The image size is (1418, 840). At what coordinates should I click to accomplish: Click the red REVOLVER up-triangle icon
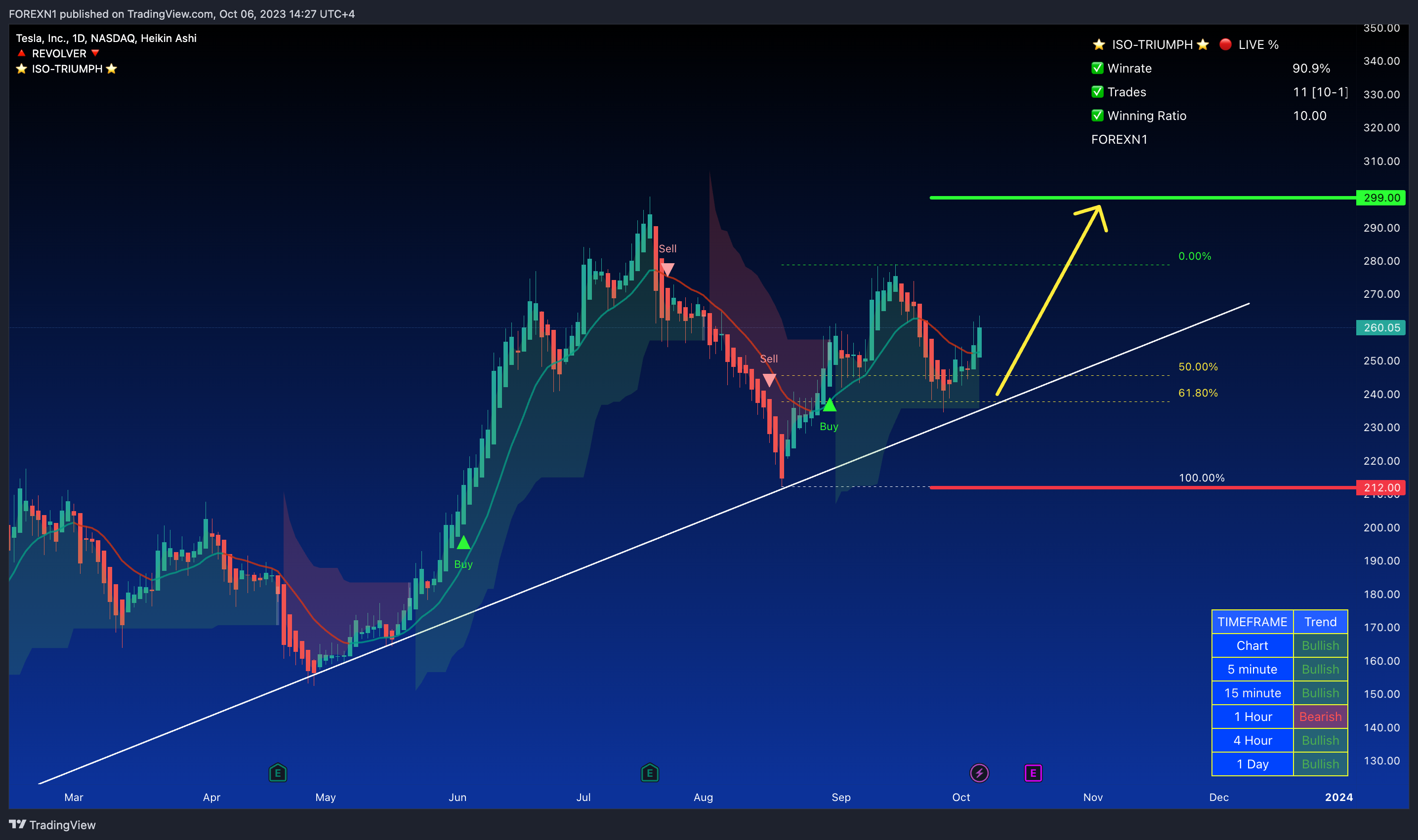point(22,53)
